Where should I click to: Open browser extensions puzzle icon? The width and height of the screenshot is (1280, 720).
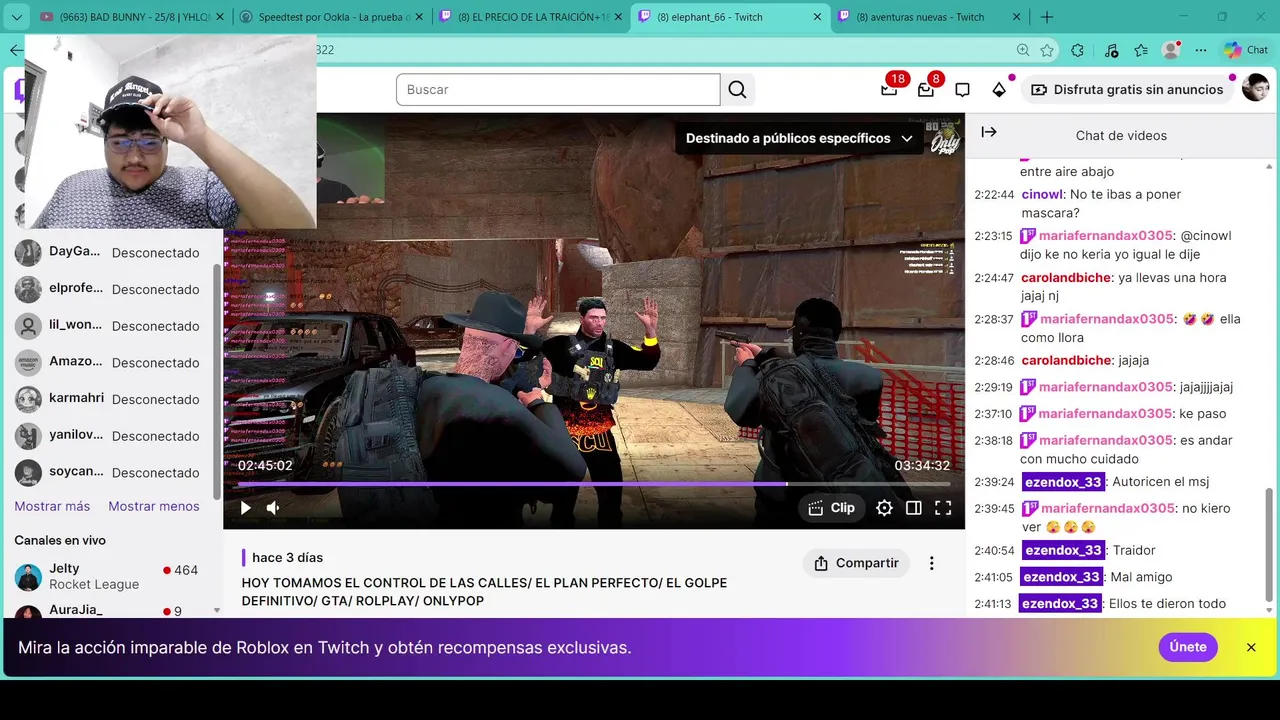point(1077,50)
